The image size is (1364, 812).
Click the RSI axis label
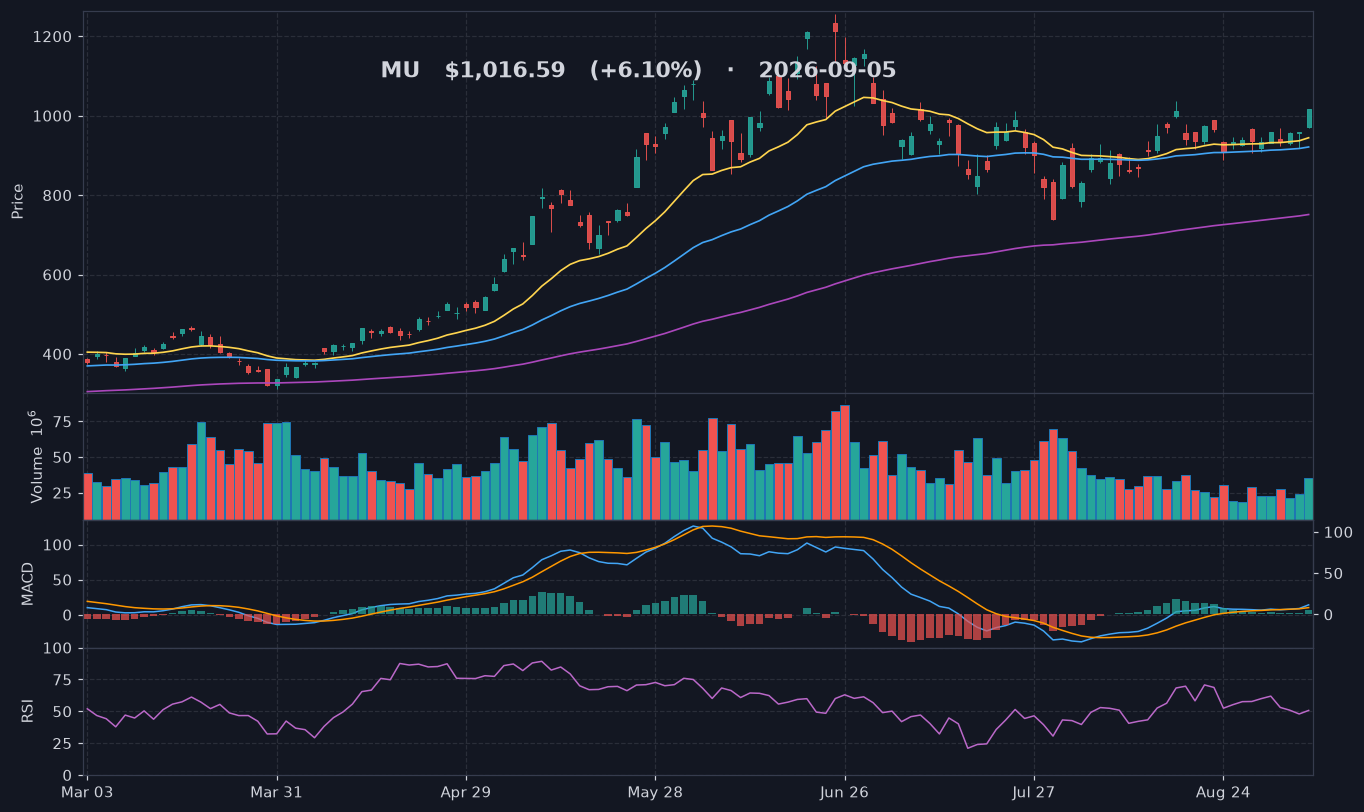pos(28,711)
